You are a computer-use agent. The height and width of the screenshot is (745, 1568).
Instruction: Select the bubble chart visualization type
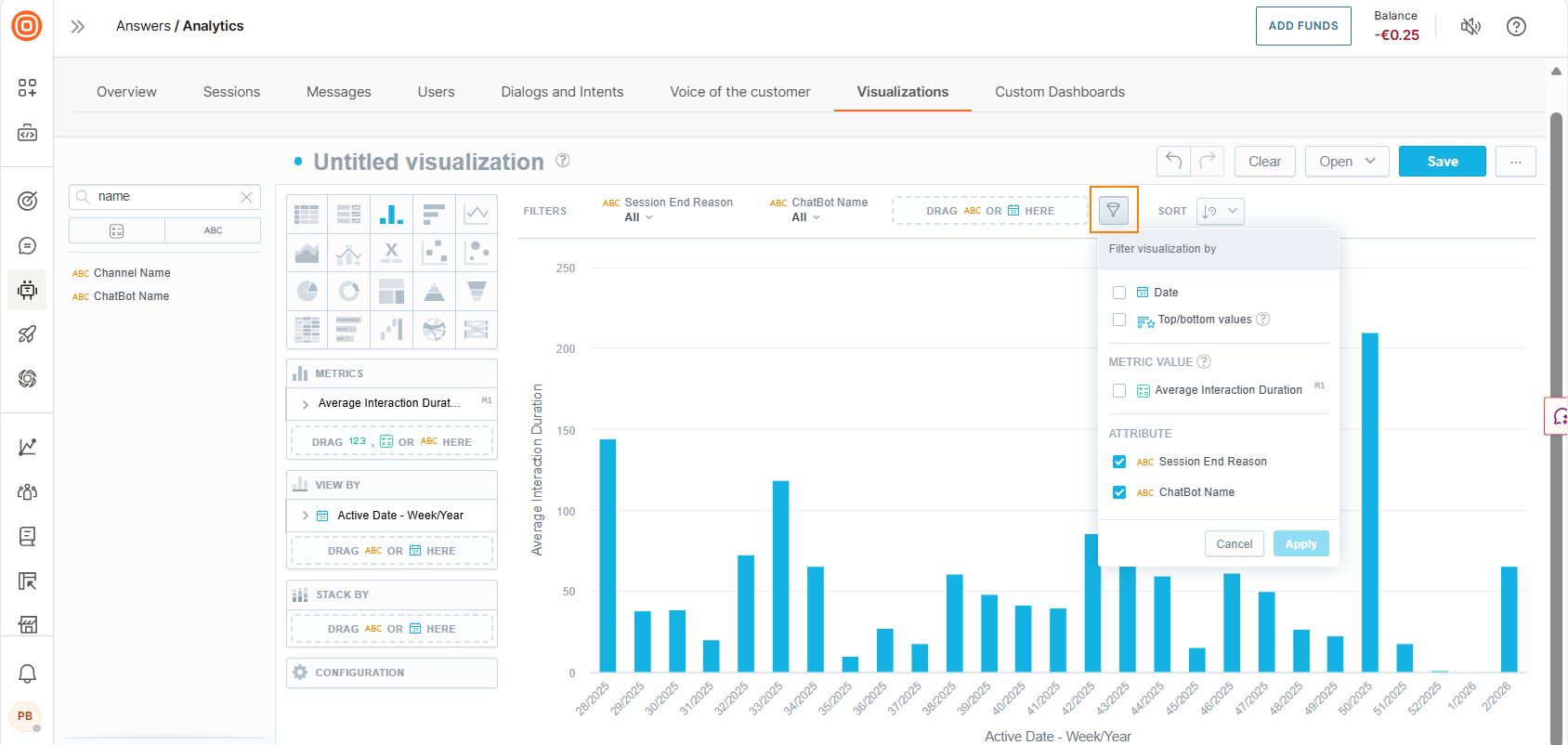point(477,252)
